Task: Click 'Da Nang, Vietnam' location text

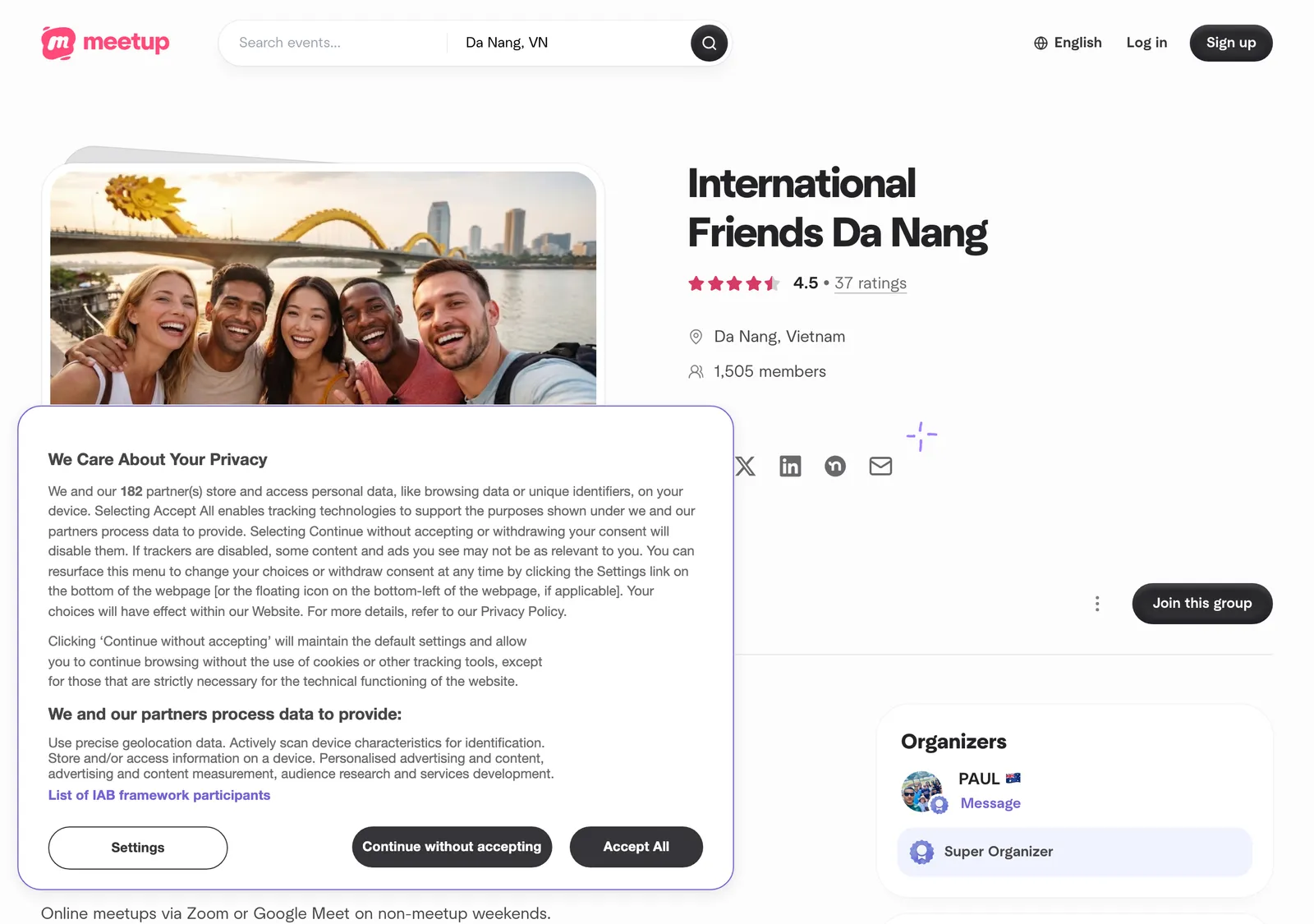Action: click(x=779, y=337)
